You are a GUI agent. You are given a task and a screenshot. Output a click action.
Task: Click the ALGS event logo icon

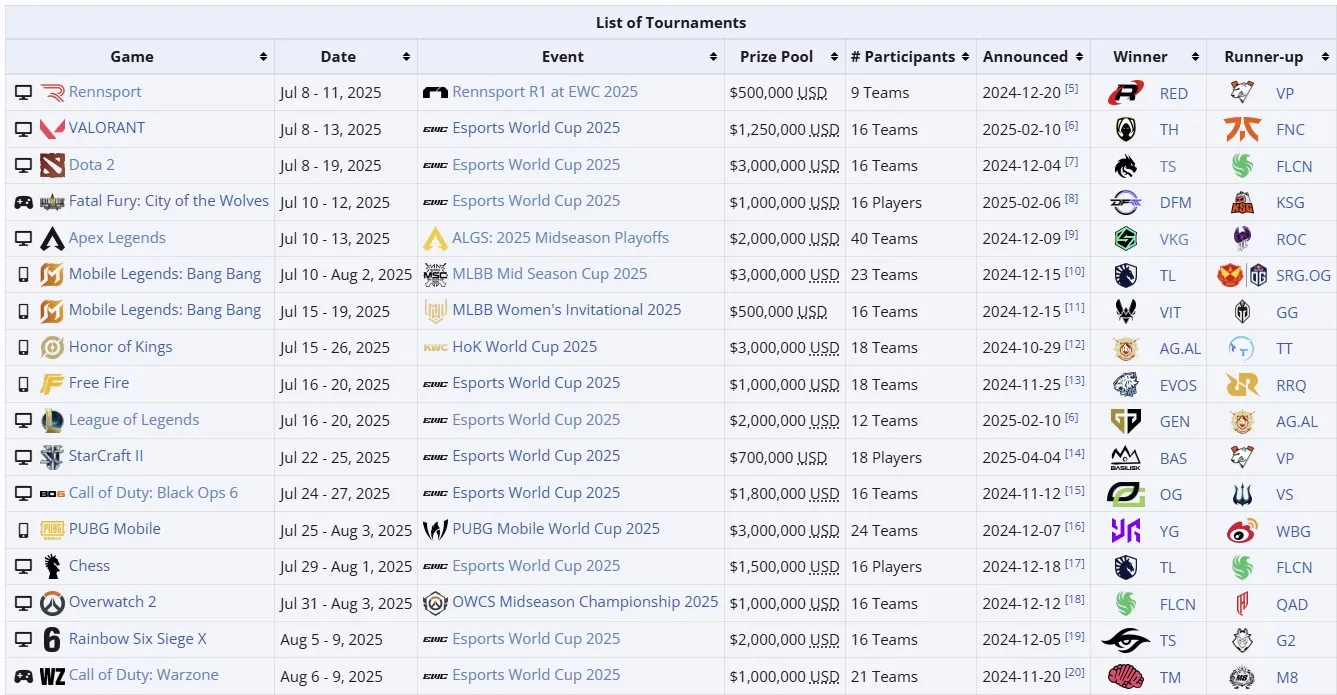click(x=435, y=239)
